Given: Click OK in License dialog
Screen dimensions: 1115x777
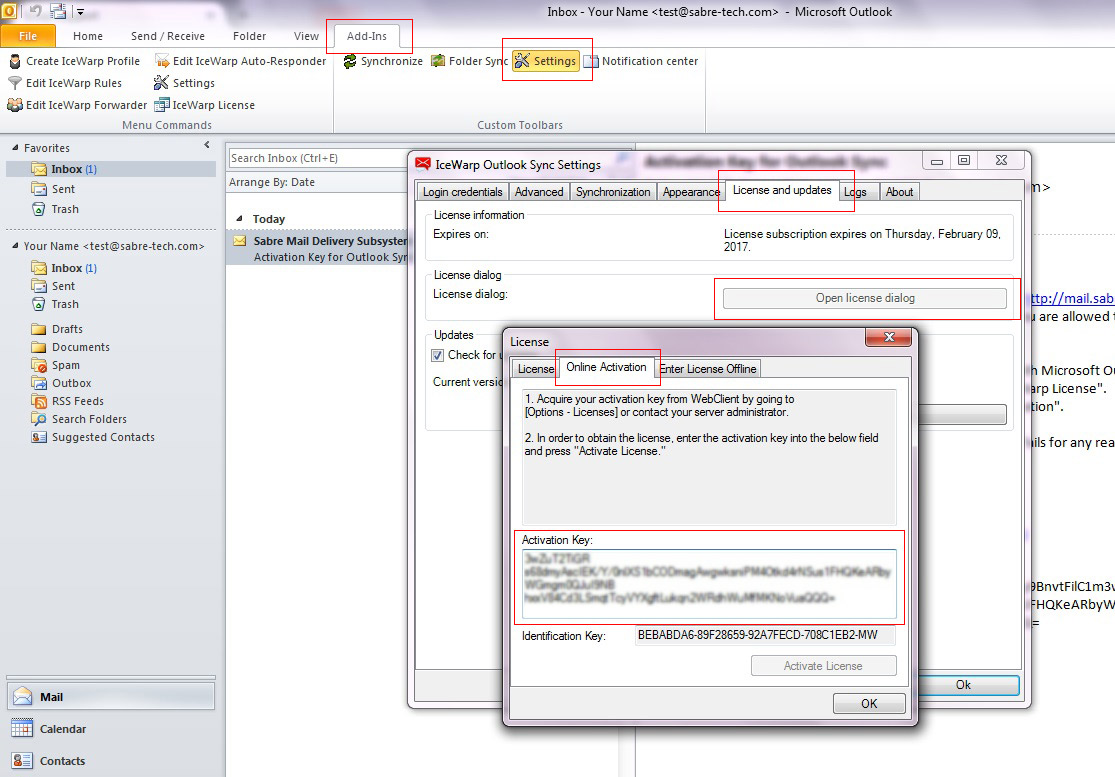Looking at the screenshot, I should point(869,704).
